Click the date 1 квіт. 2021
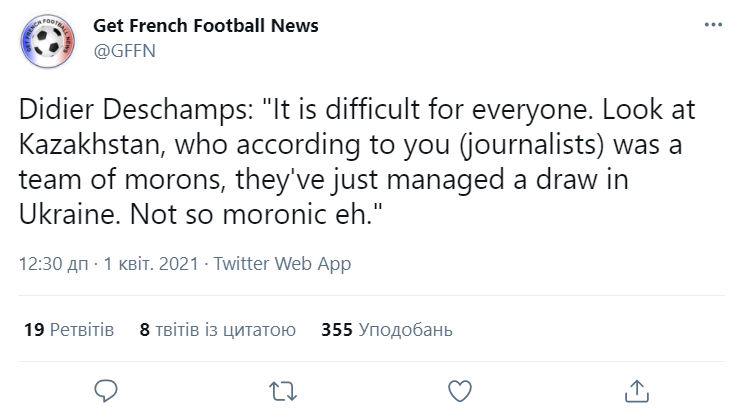This screenshot has height=418, width=741. click(151, 264)
